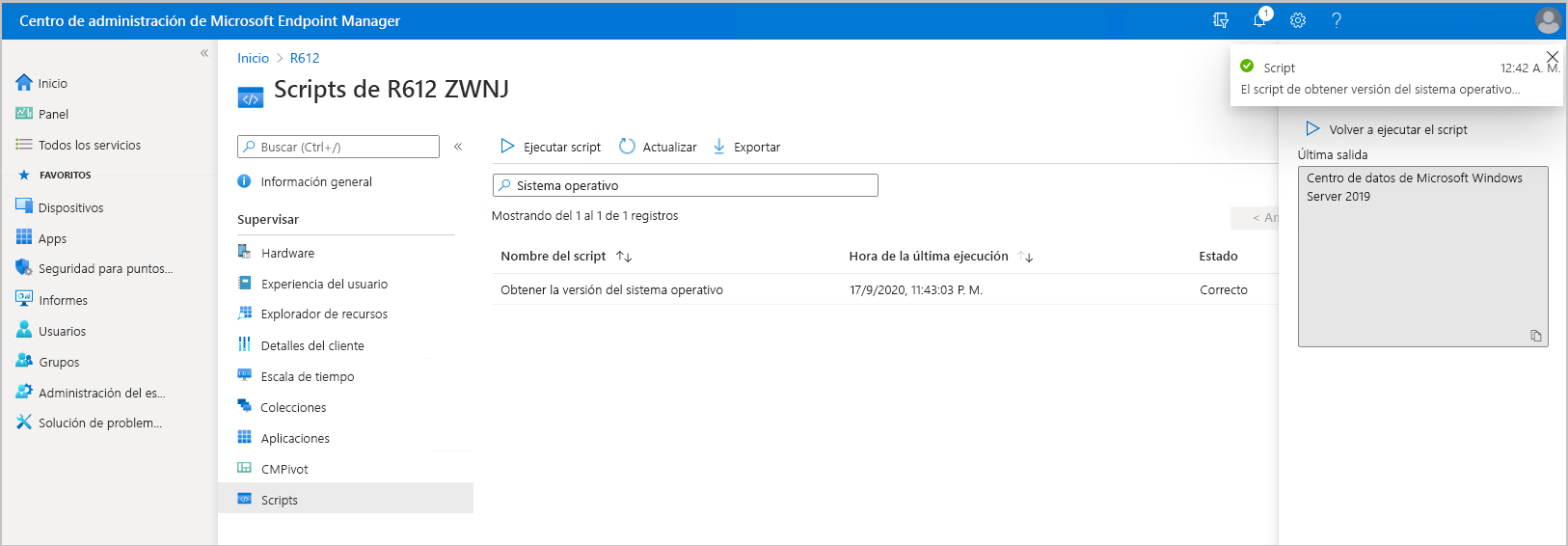Click the 17/9/2020, 11:43:03 P. M. cell
This screenshot has height=546, width=1568.
pyautogui.click(x=915, y=289)
